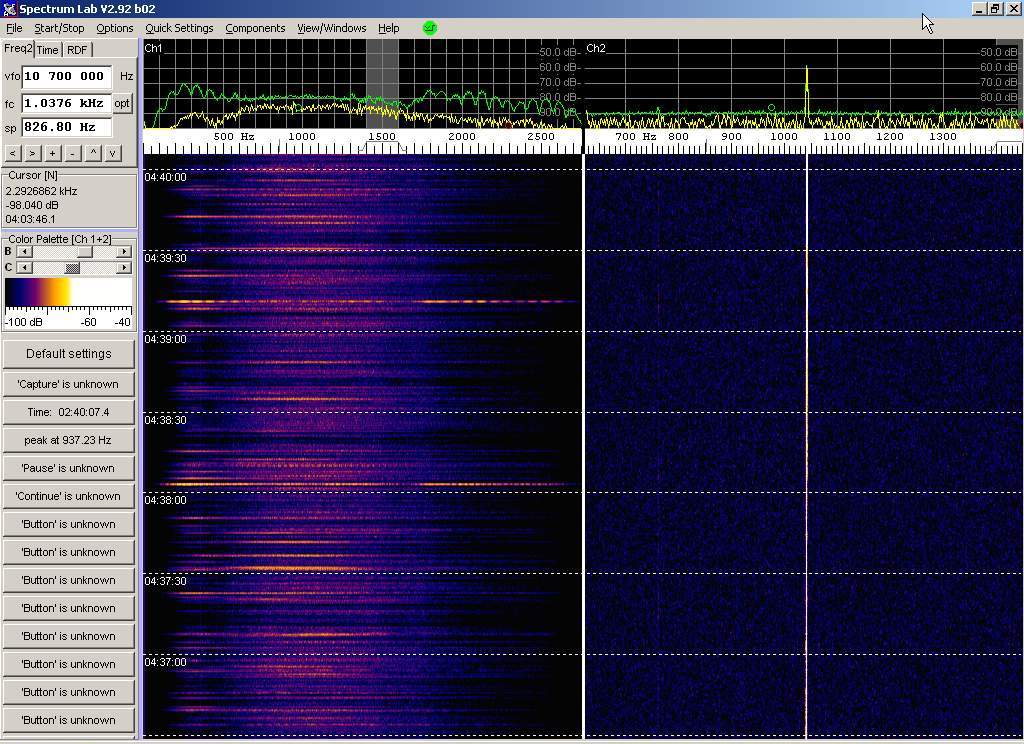The image size is (1024, 744).
Task: Click left arrow of B brightness slider
Action: (x=24, y=251)
